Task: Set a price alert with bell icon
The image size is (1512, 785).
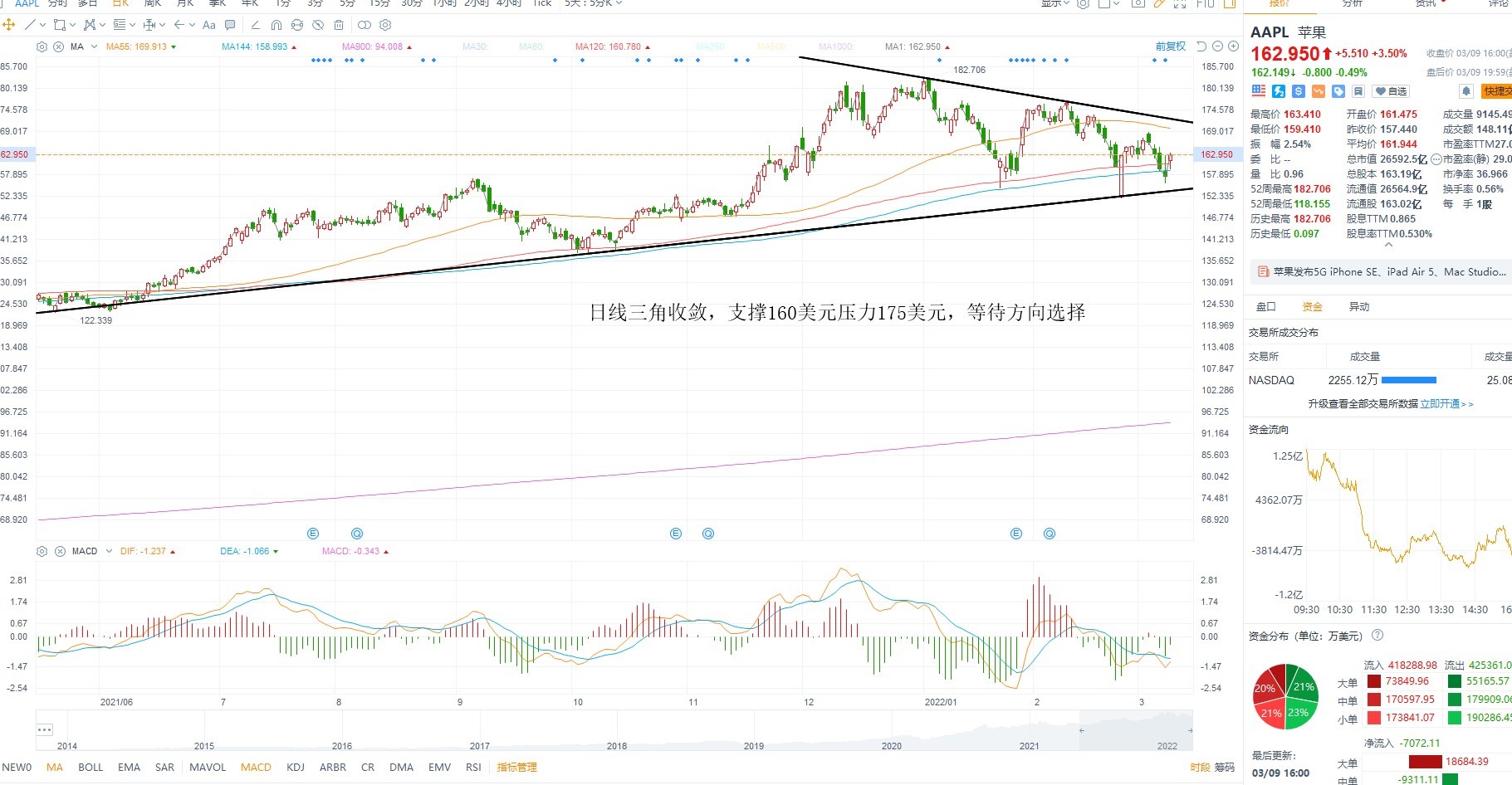Action: (1466, 91)
